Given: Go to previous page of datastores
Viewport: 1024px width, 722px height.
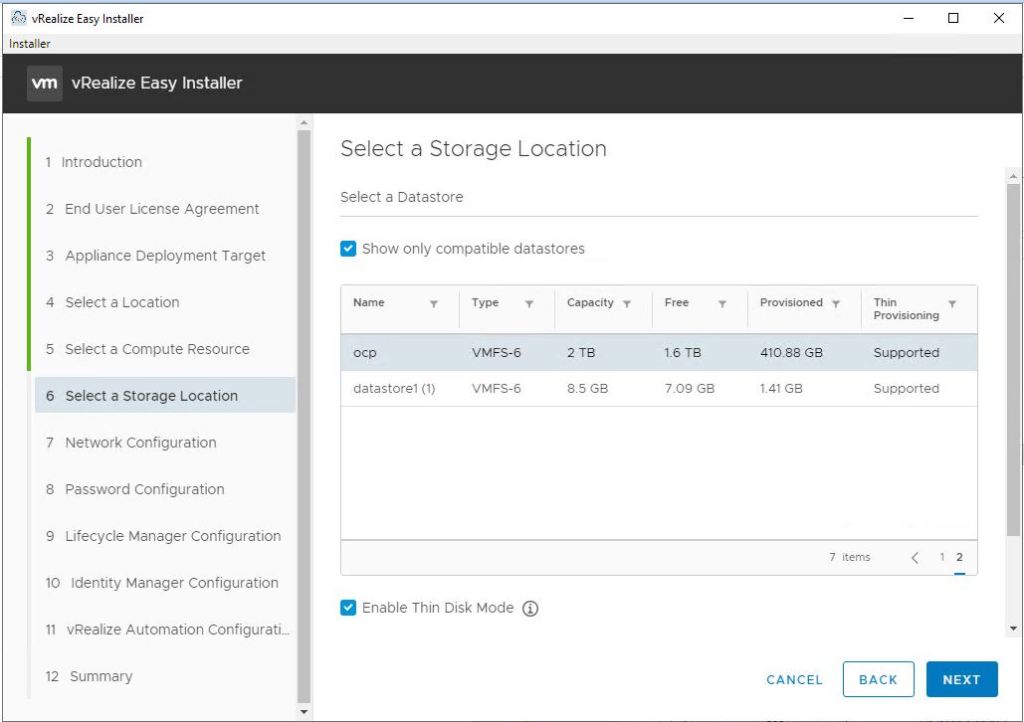Looking at the screenshot, I should (914, 558).
